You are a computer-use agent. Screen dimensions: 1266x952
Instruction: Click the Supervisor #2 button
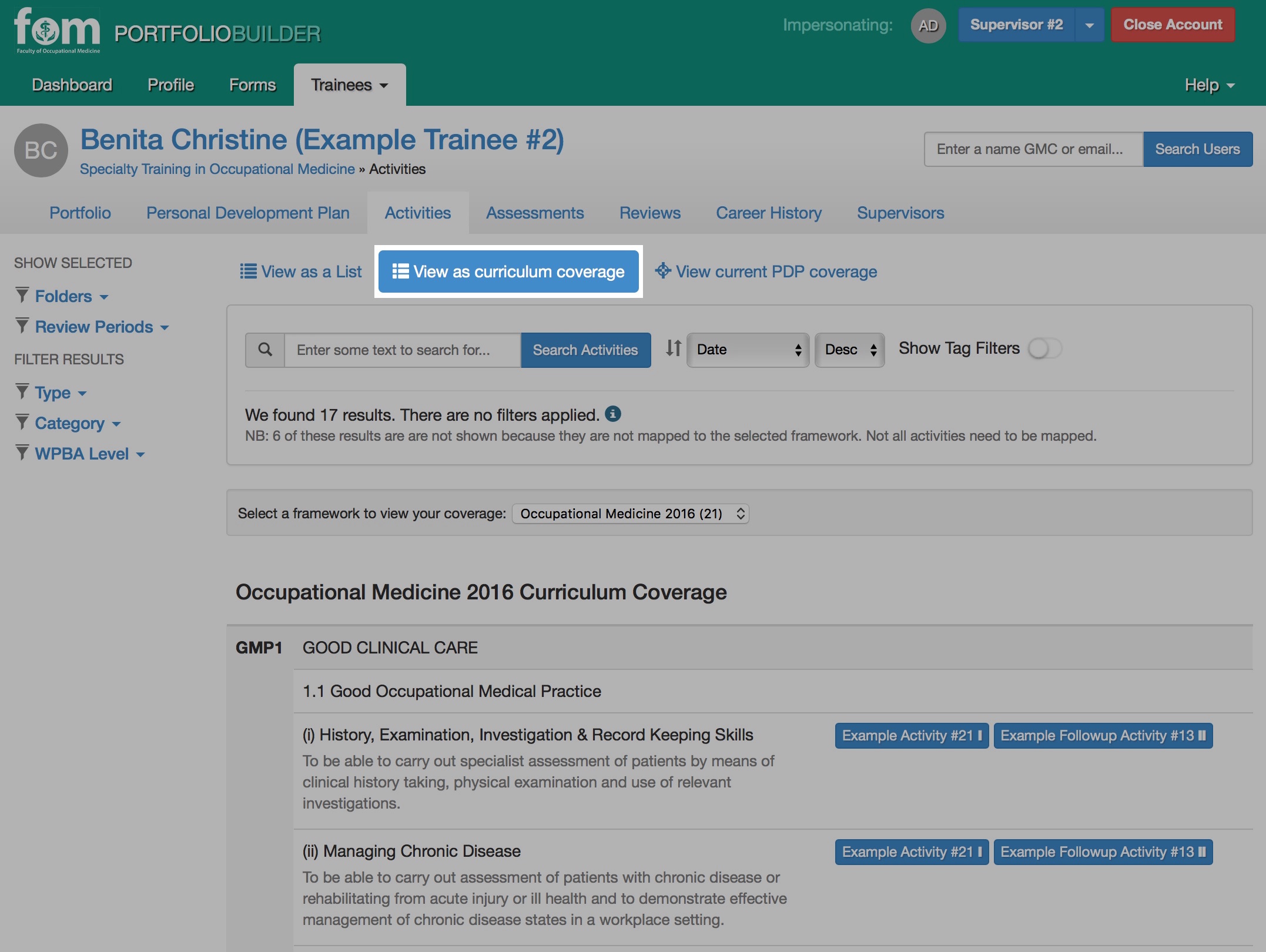(1016, 25)
